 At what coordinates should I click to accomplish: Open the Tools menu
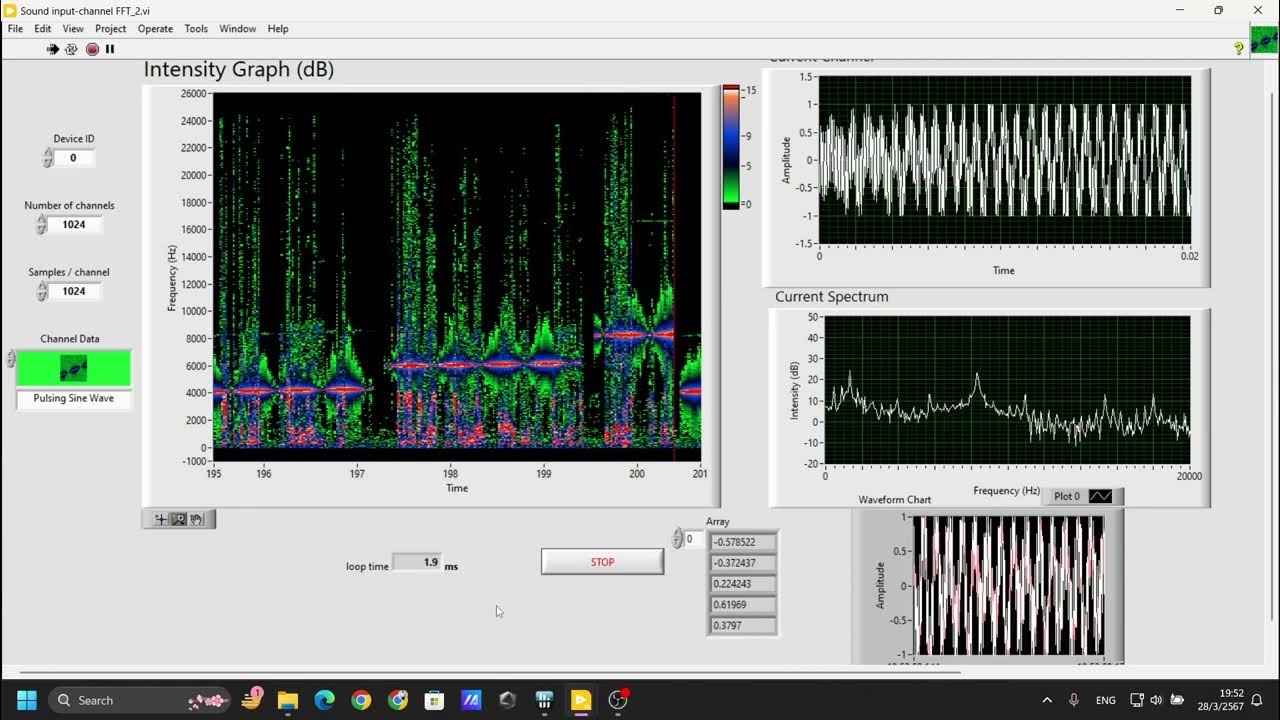(x=196, y=29)
